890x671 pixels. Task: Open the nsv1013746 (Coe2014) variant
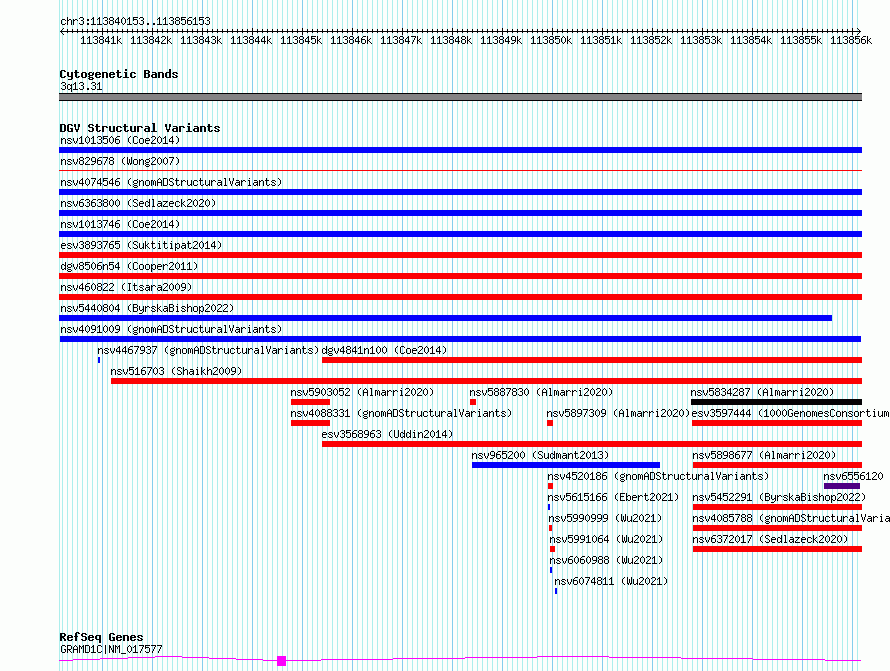pyautogui.click(x=120, y=224)
